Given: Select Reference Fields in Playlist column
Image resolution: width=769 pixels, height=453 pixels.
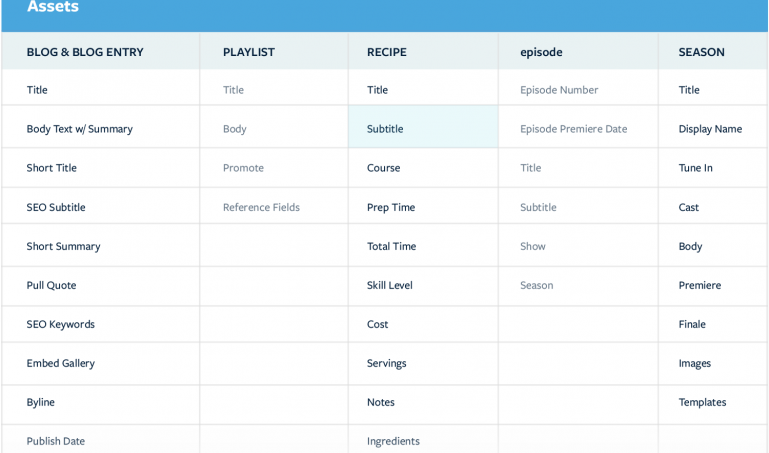Looking at the screenshot, I should (274, 207).
